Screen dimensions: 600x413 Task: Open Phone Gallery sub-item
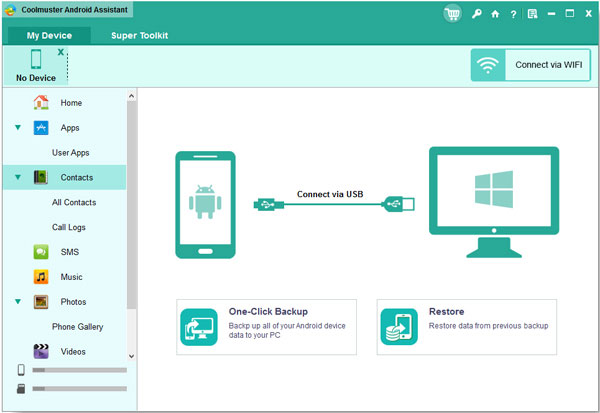tap(78, 327)
